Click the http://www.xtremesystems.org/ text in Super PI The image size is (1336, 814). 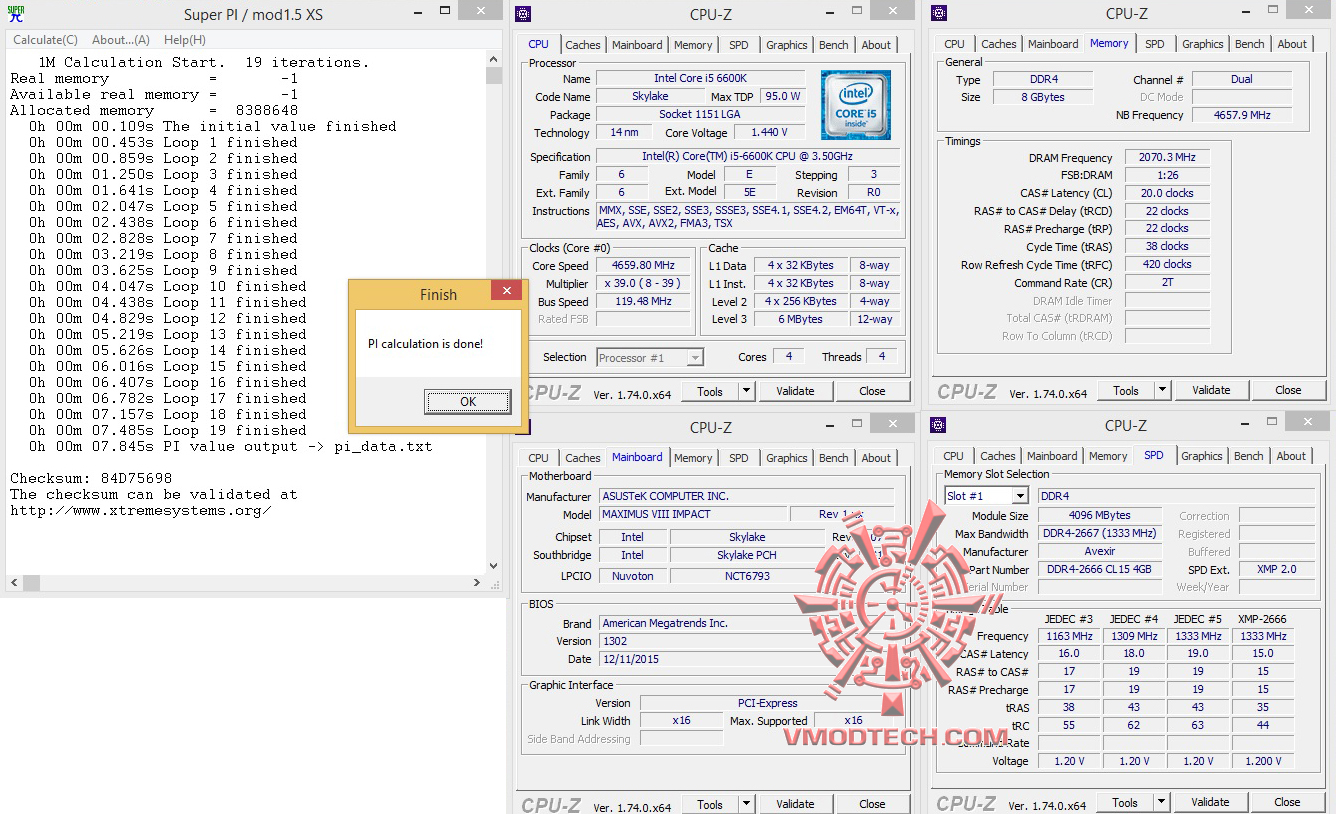coord(141,510)
